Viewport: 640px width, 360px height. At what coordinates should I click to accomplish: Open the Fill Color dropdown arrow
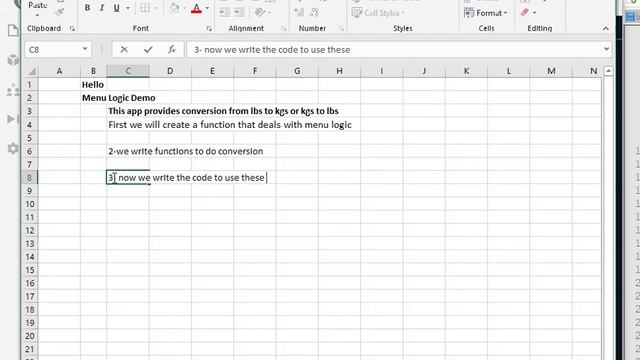click(x=184, y=8)
